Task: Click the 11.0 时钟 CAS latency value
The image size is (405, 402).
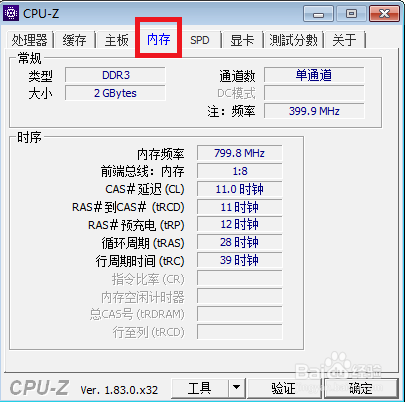Action: tap(240, 189)
